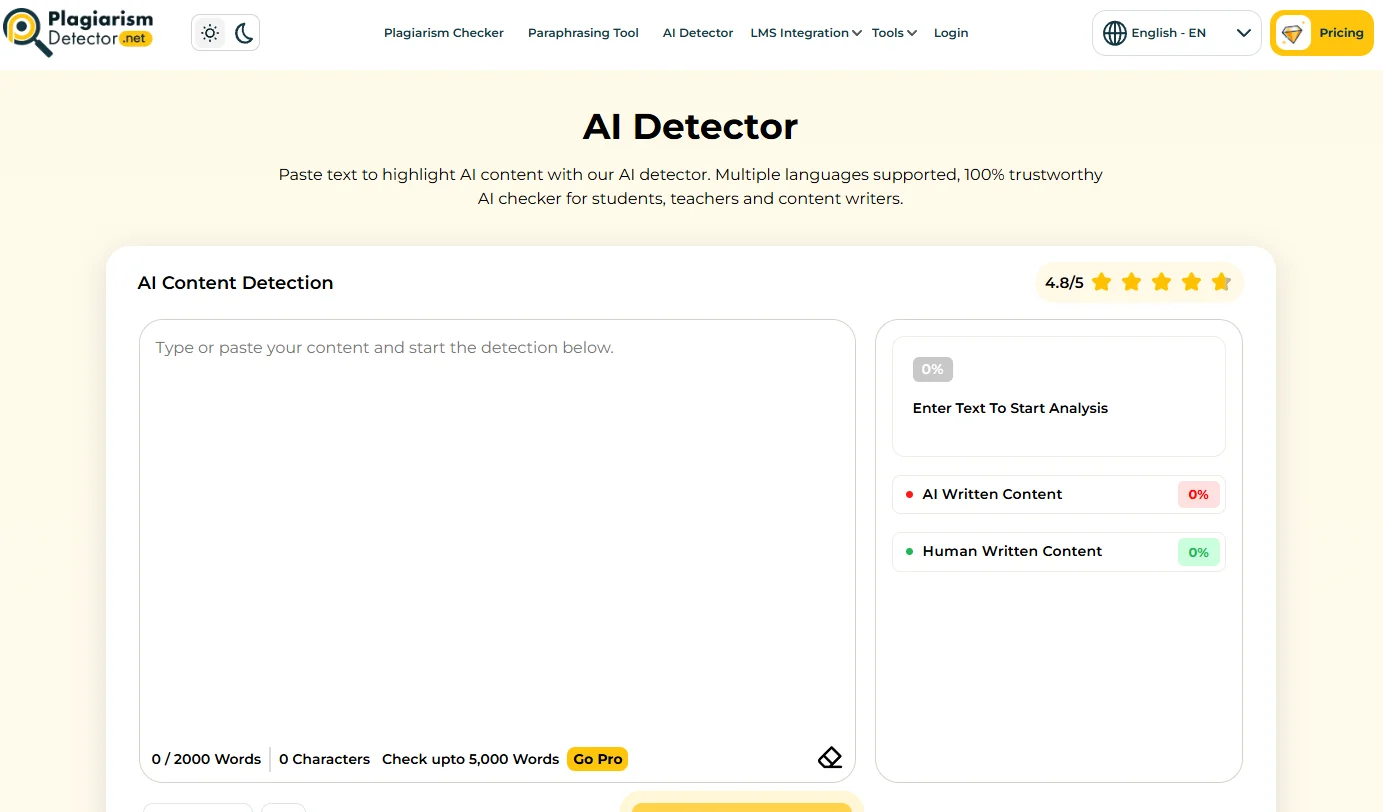The image size is (1383, 812).
Task: Click the fifth half-filled rating star
Action: tap(1221, 282)
